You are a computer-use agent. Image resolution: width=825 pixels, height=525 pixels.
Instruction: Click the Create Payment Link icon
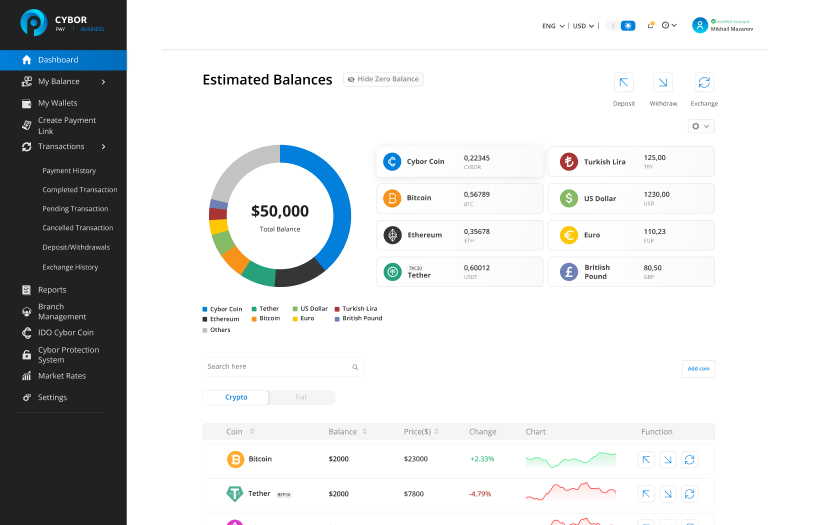26,125
